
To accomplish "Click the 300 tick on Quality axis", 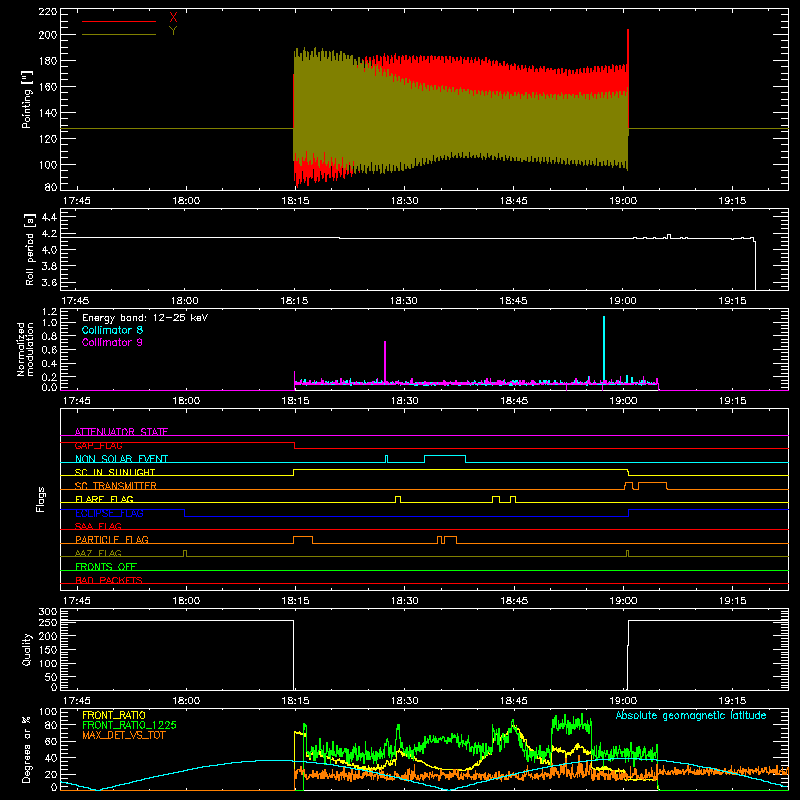I will point(48,612).
